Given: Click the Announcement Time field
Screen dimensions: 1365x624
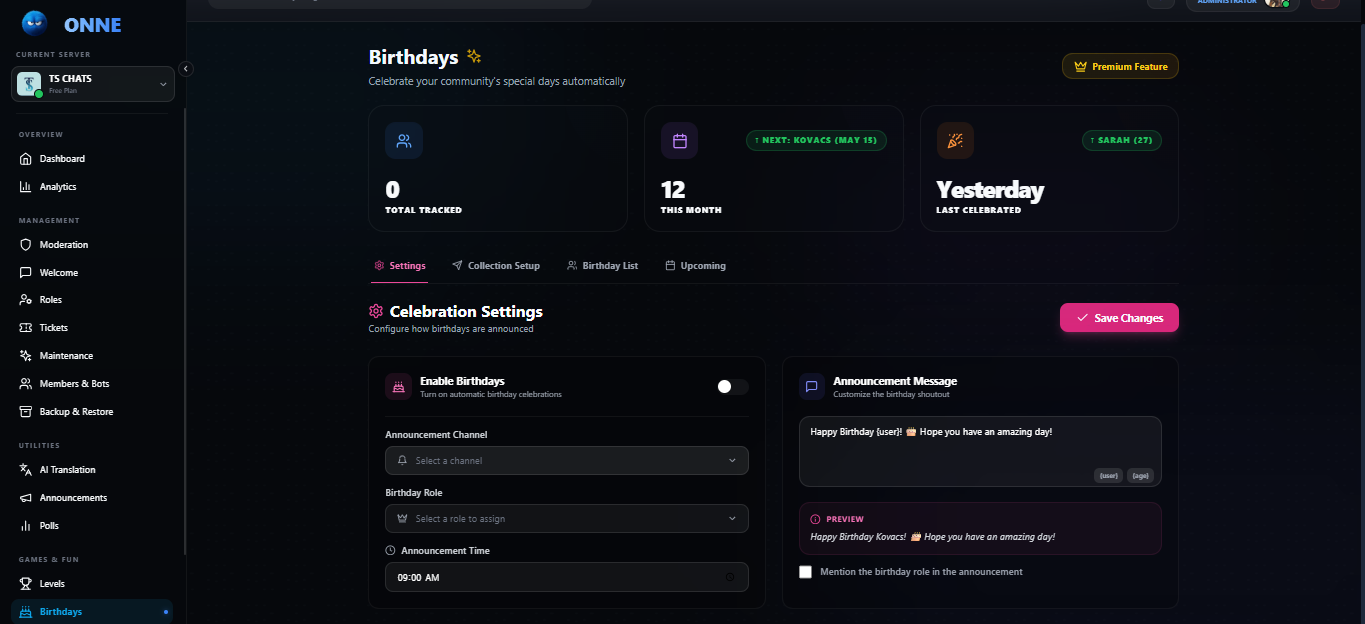Looking at the screenshot, I should (x=566, y=577).
